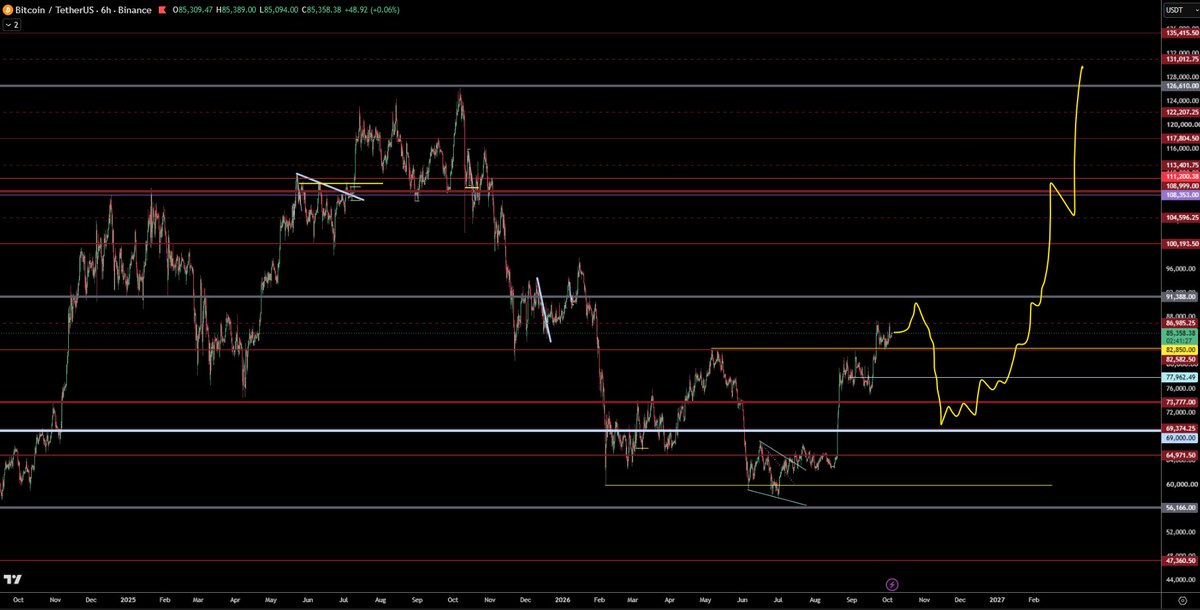Select the 73,777.00 red price label
1200x610 pixels.
(1181, 402)
